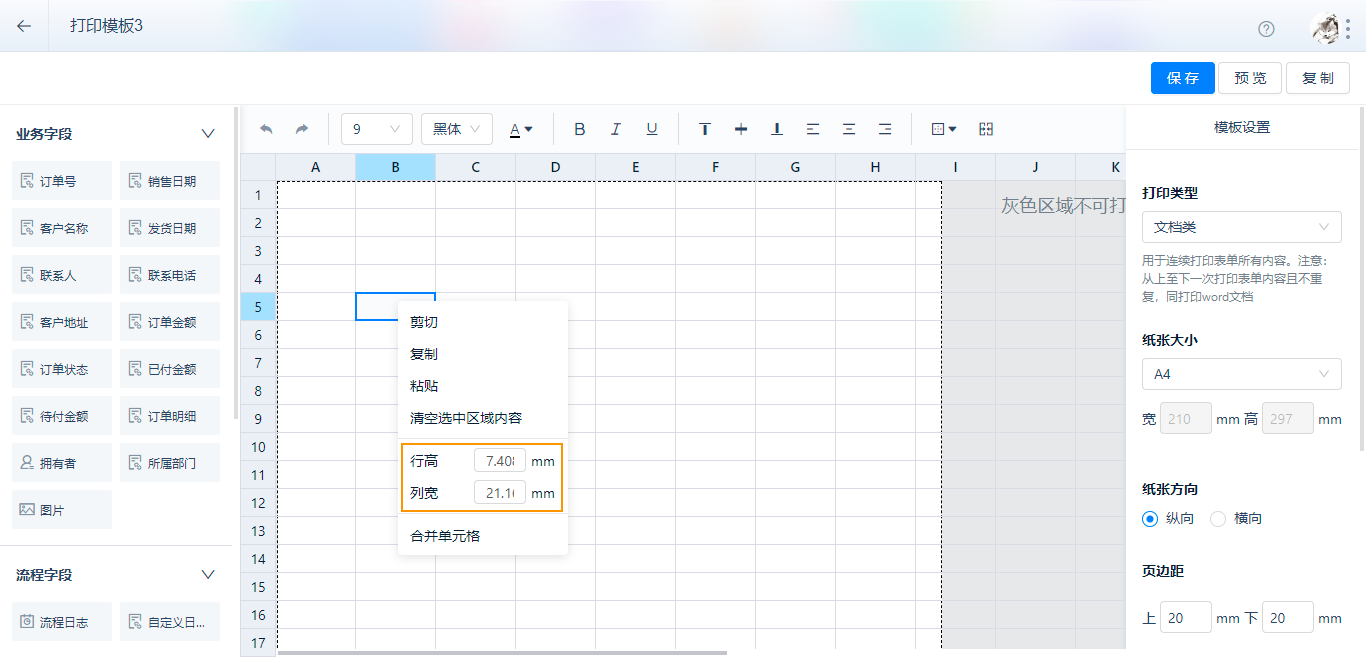Select column header D
1366x657 pixels.
tap(555, 167)
